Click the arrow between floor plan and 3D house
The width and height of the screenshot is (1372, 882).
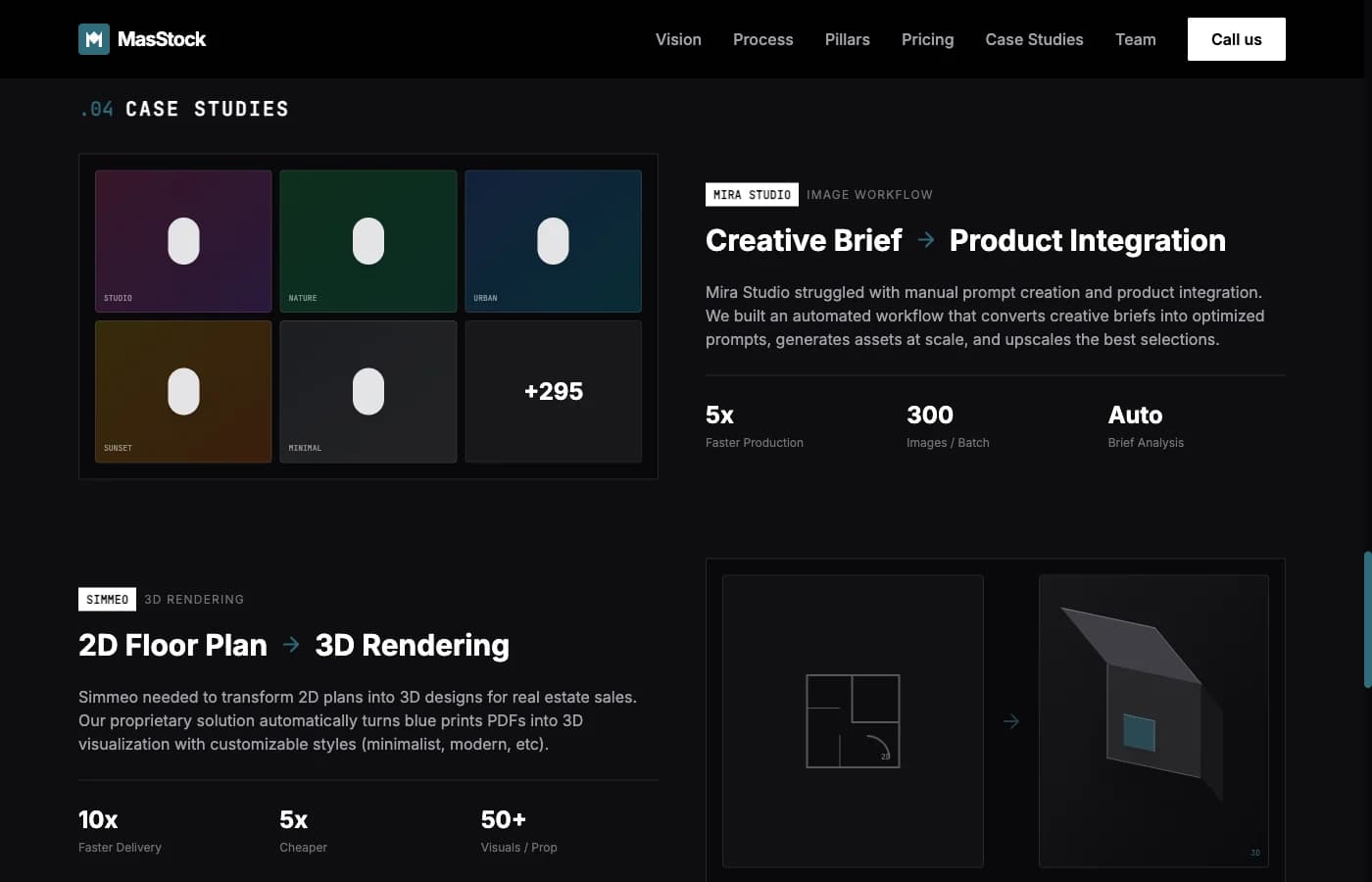point(1011,720)
